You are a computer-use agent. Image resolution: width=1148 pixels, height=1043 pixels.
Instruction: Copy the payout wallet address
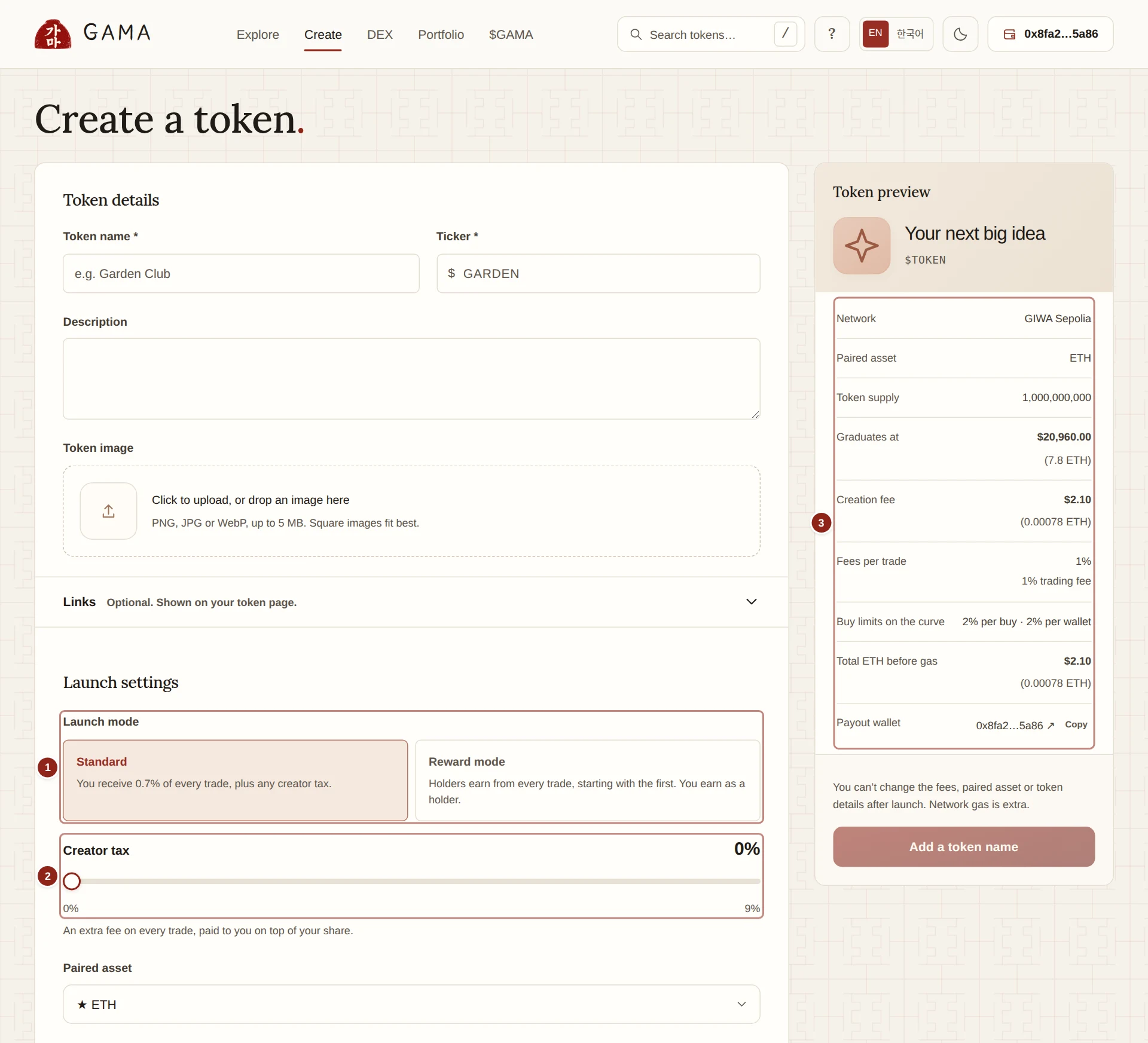click(x=1076, y=724)
